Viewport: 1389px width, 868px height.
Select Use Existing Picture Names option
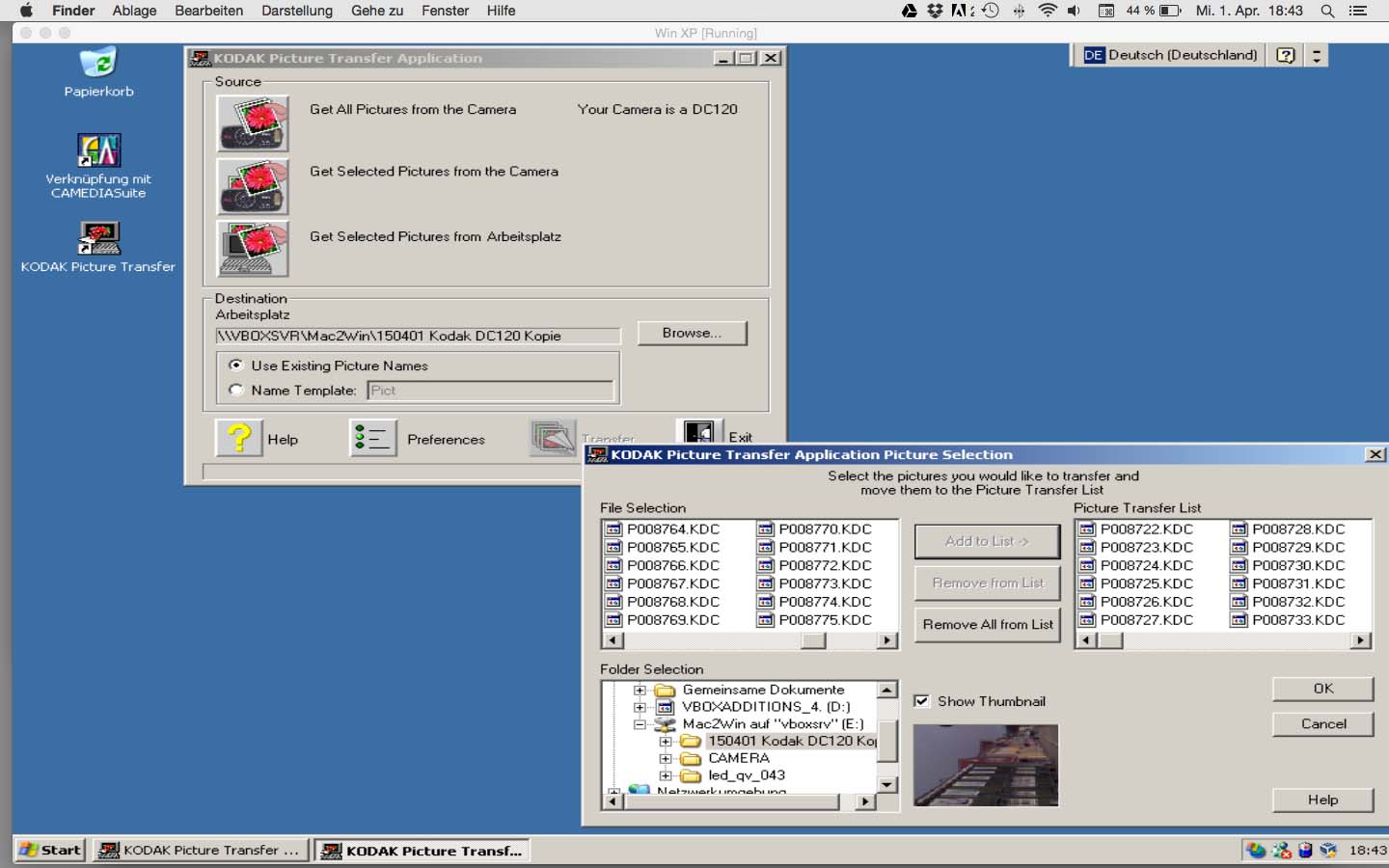[x=236, y=366]
